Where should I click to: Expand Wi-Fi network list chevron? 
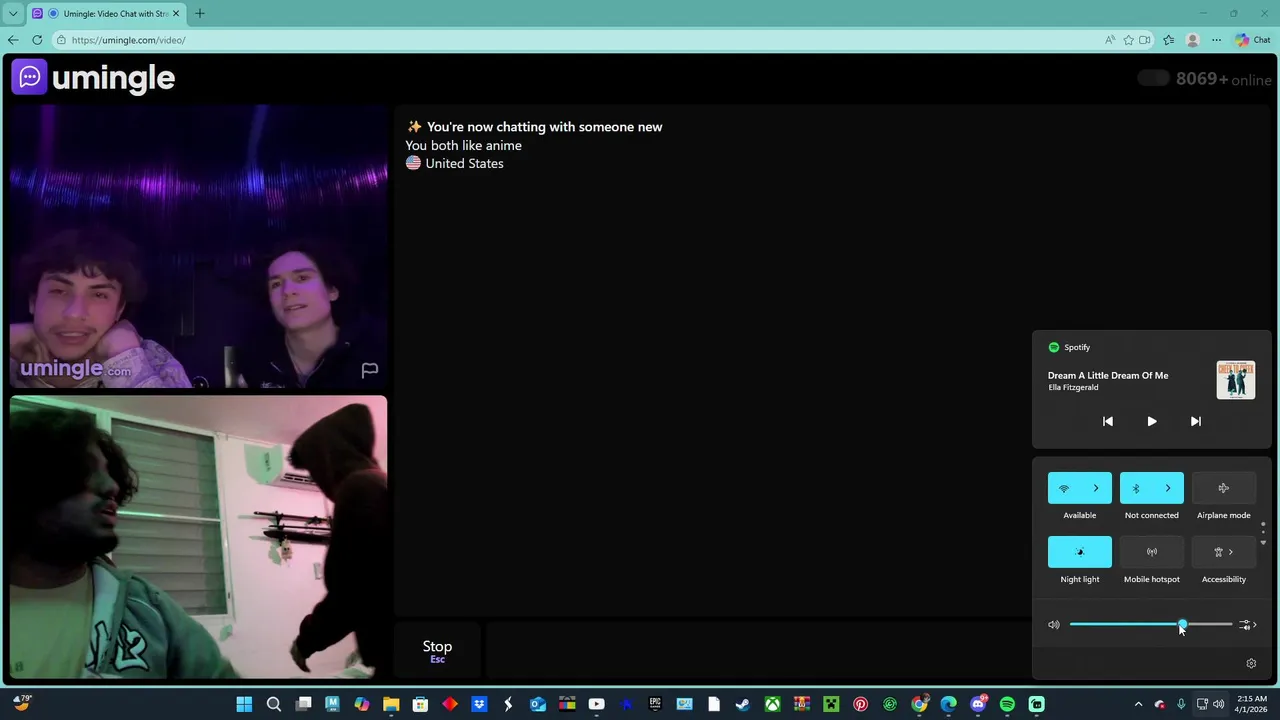[1096, 488]
